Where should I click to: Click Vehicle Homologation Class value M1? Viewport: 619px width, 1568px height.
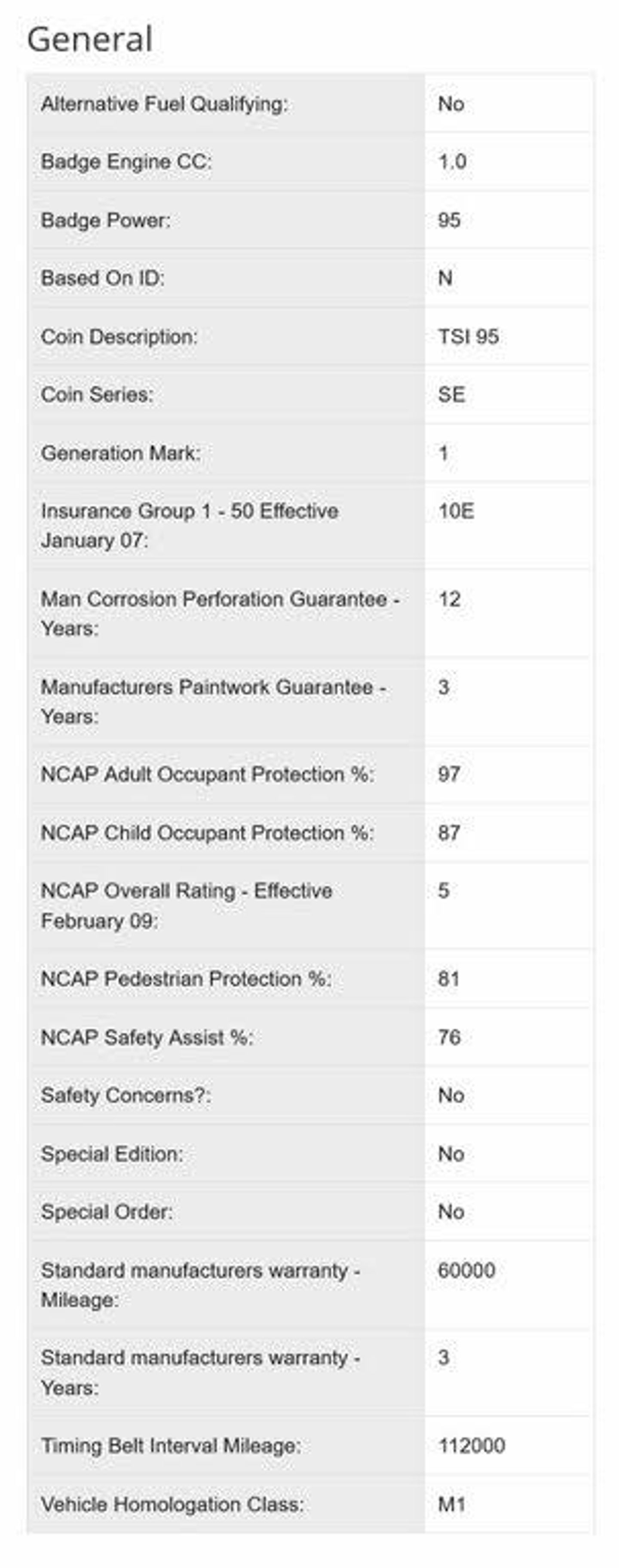(x=451, y=1504)
